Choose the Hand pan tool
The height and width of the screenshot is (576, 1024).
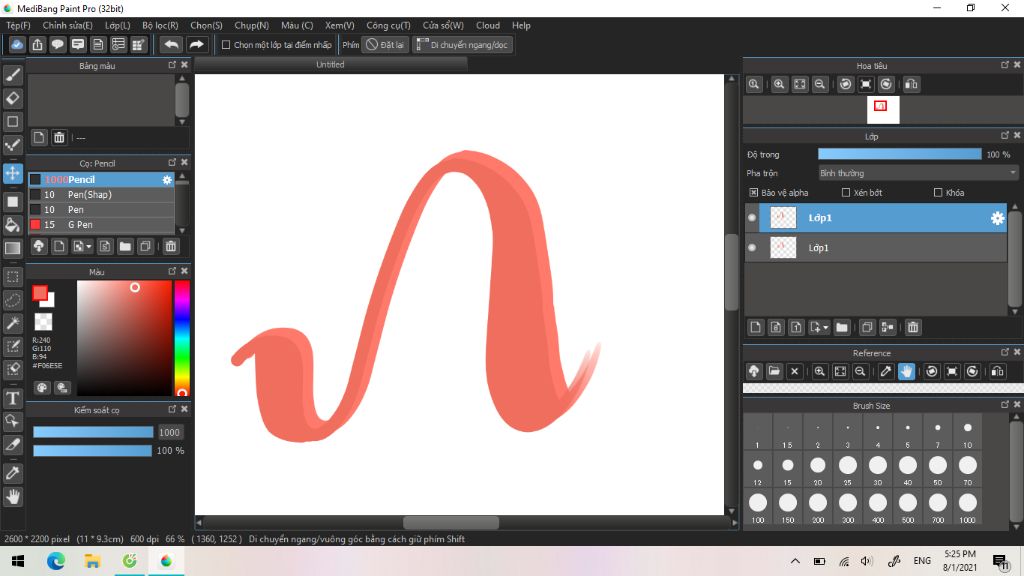pyautogui.click(x=12, y=497)
